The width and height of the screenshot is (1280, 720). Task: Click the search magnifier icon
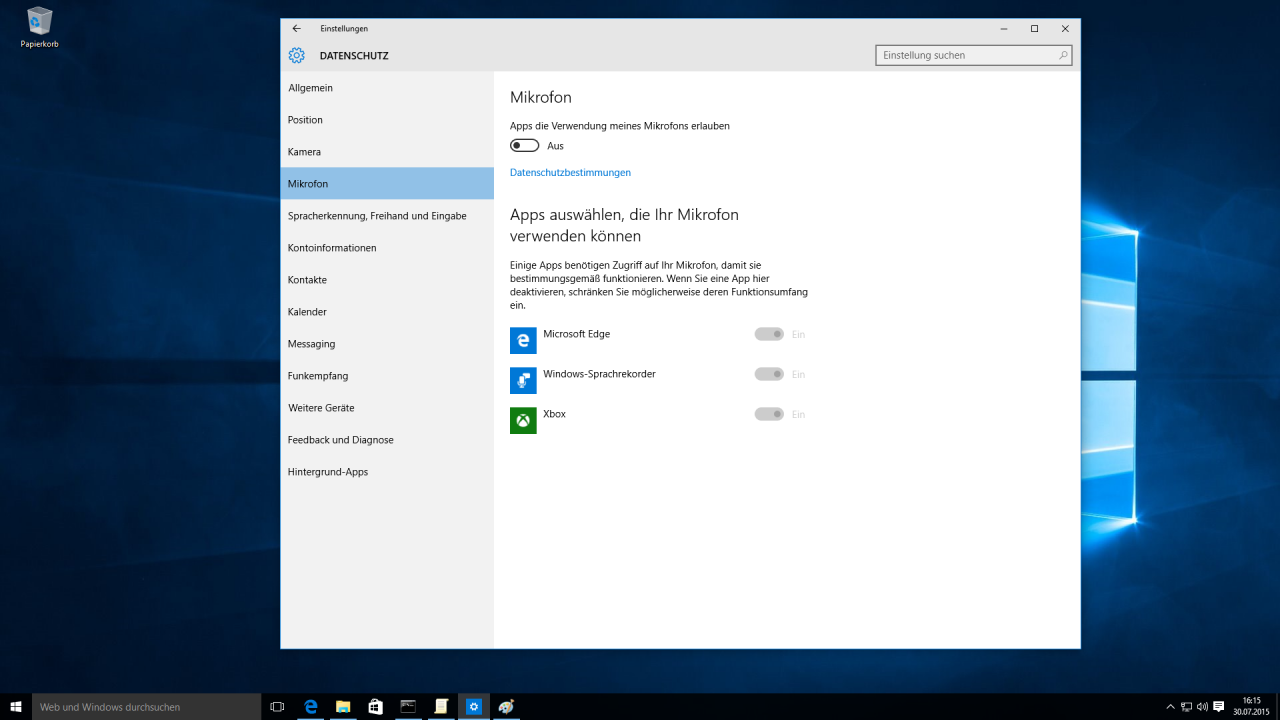[1063, 55]
